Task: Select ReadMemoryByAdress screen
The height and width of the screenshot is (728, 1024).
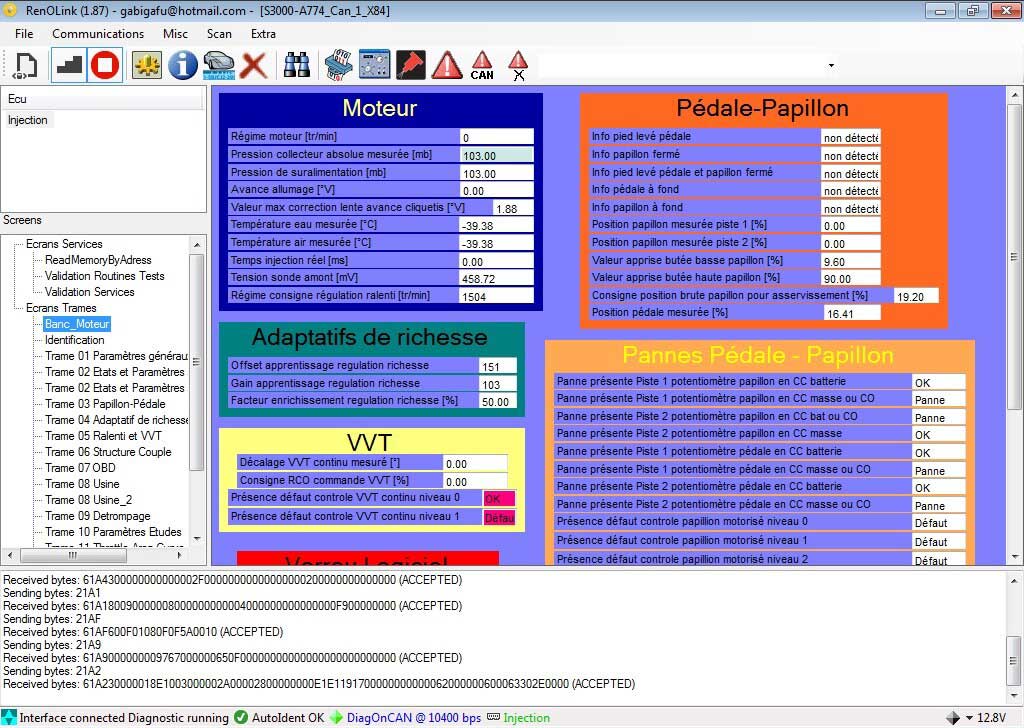Action: [x=98, y=260]
